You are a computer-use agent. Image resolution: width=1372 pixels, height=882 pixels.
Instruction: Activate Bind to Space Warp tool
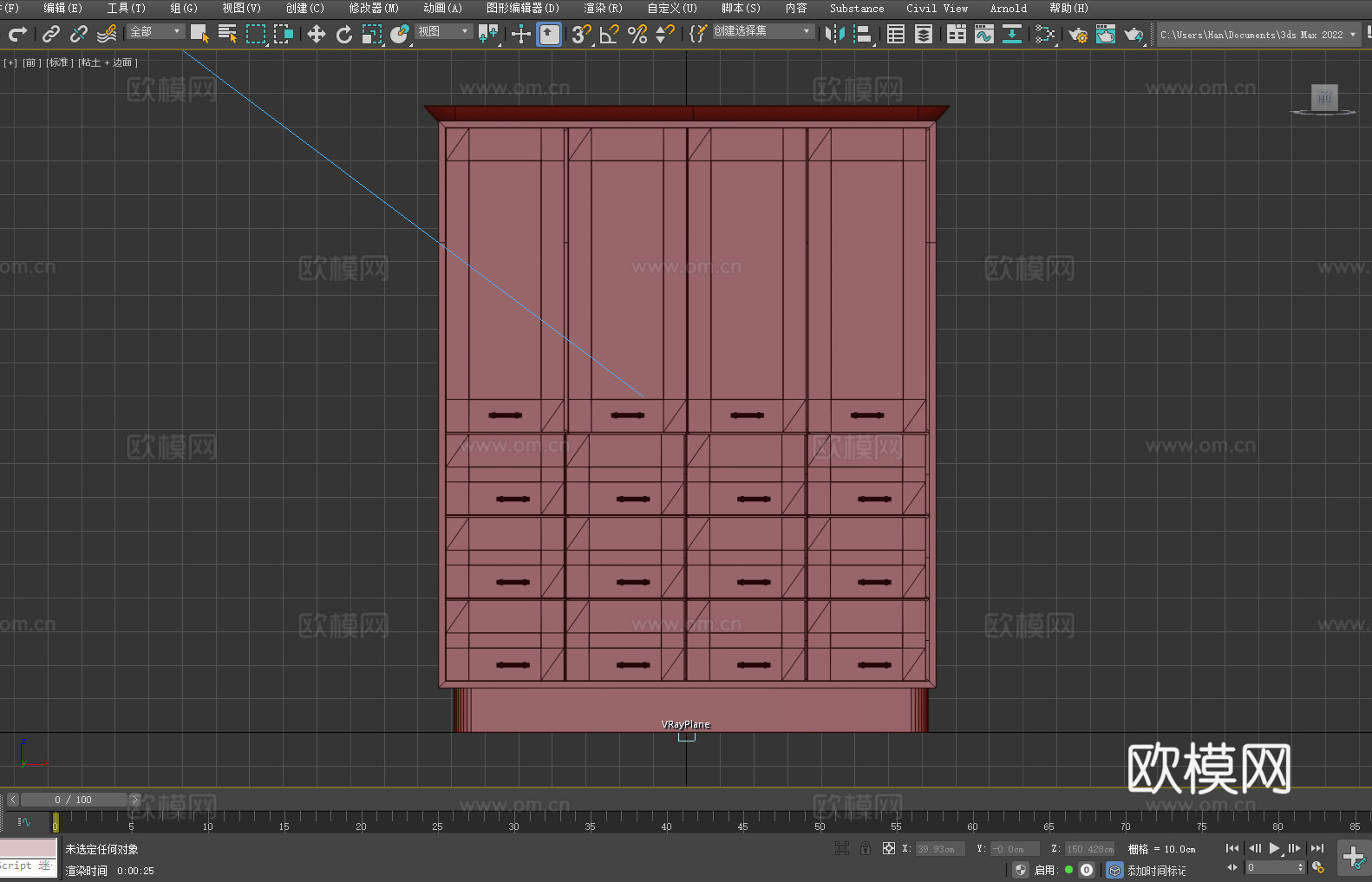(107, 34)
